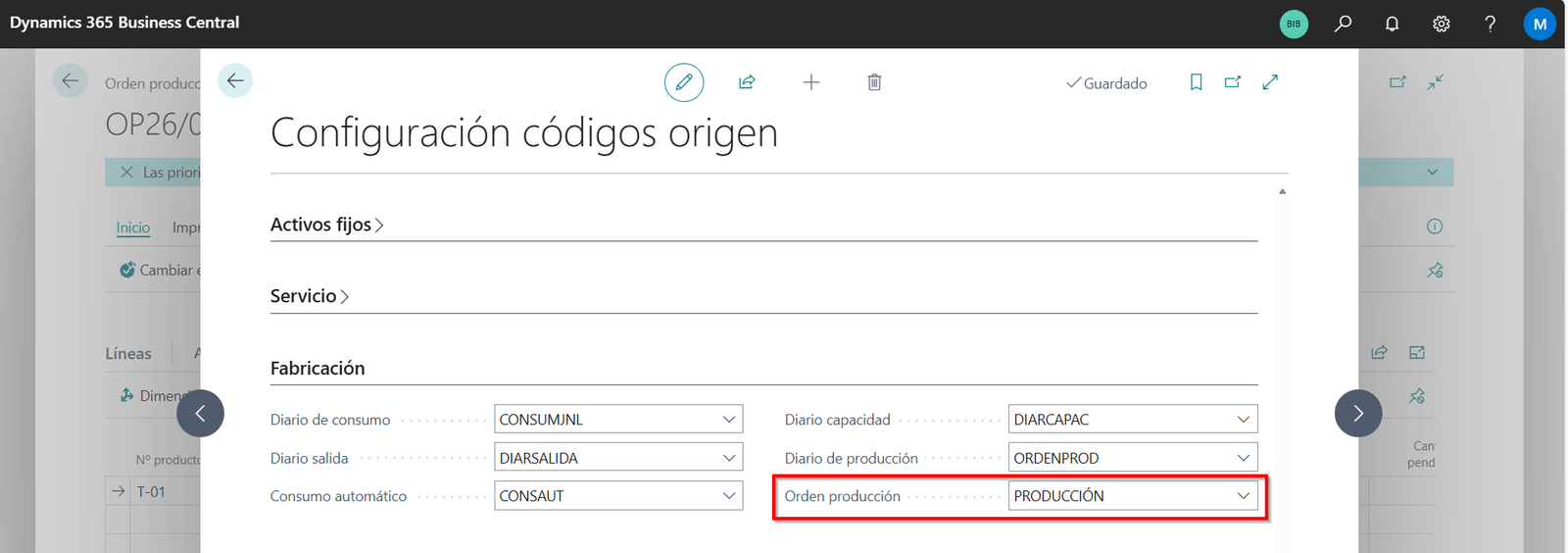Screen dimensions: 1568x553
Task: Open the settings gear icon
Action: [x=1441, y=24]
